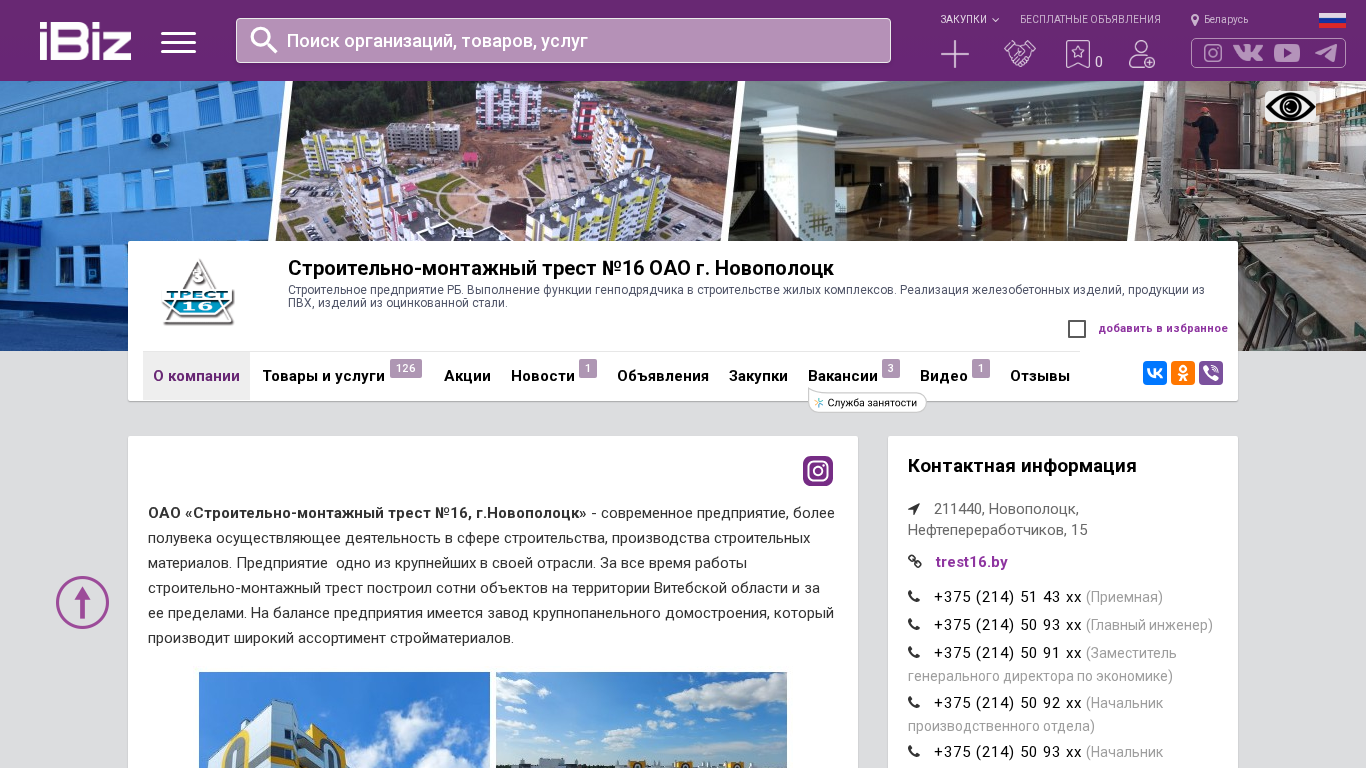Open the user registration profile icon
The image size is (1366, 768).
click(x=1142, y=54)
